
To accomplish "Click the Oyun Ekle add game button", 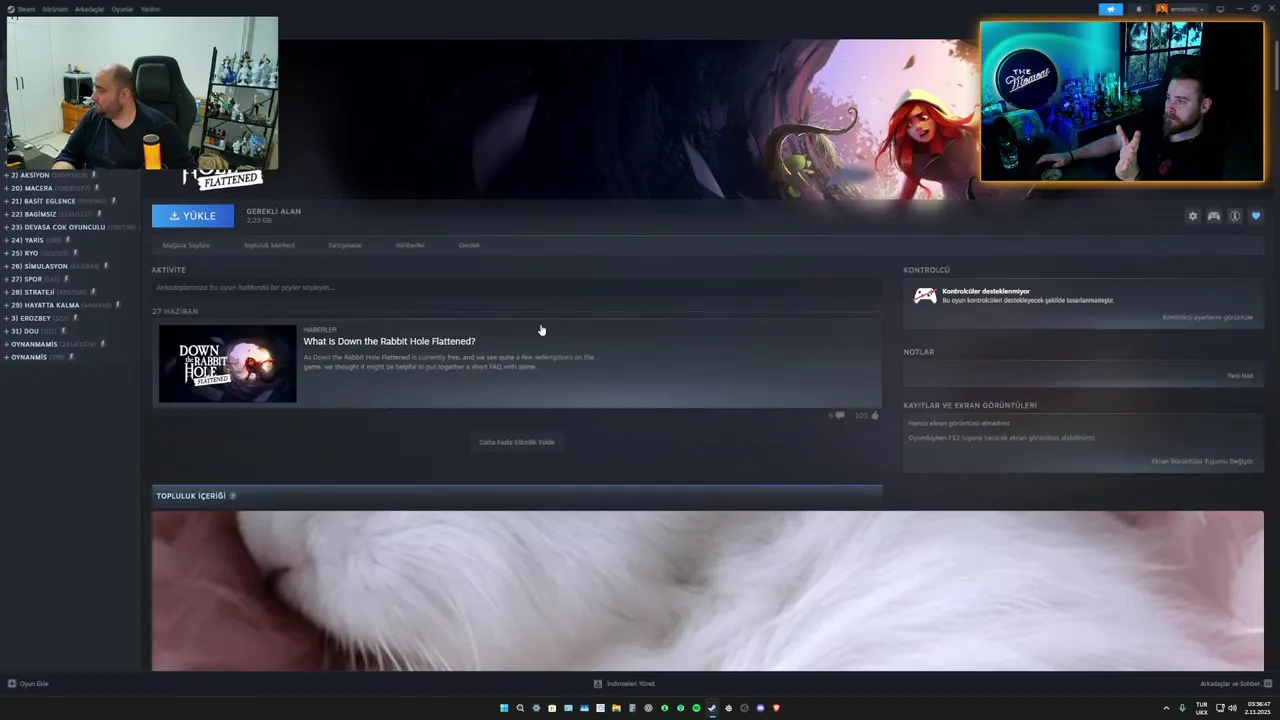I will coord(28,684).
